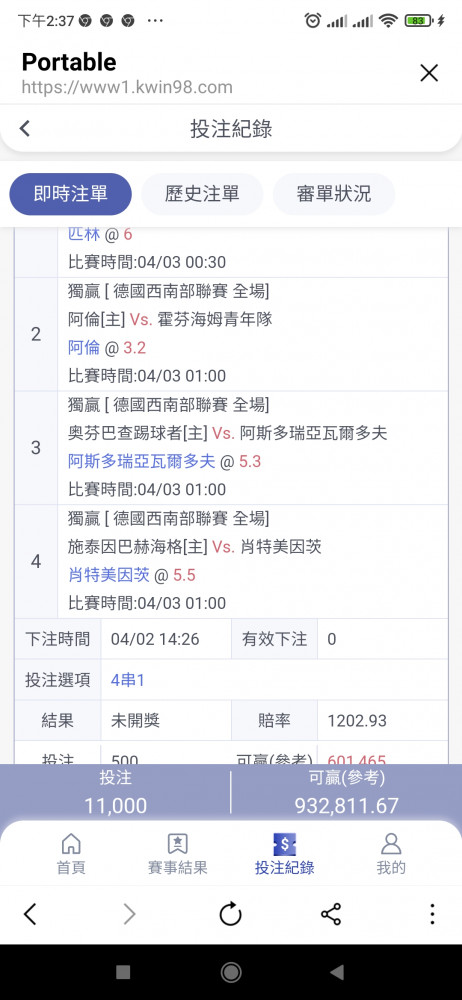Screen dimensions: 462x1000
Task: Tap the Android home circle button
Action: click(x=230, y=972)
